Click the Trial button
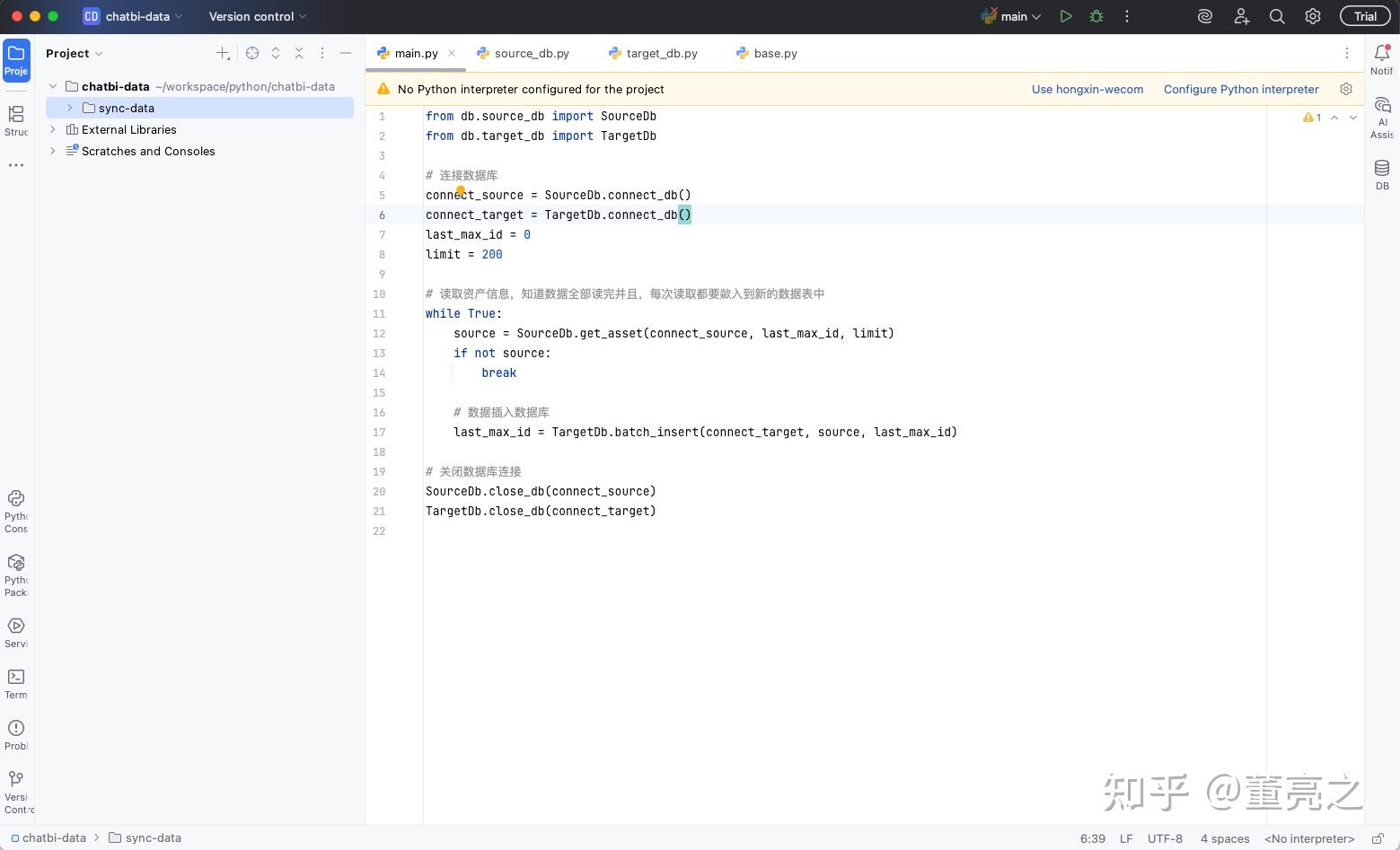The width and height of the screenshot is (1400, 850). pos(1365,16)
